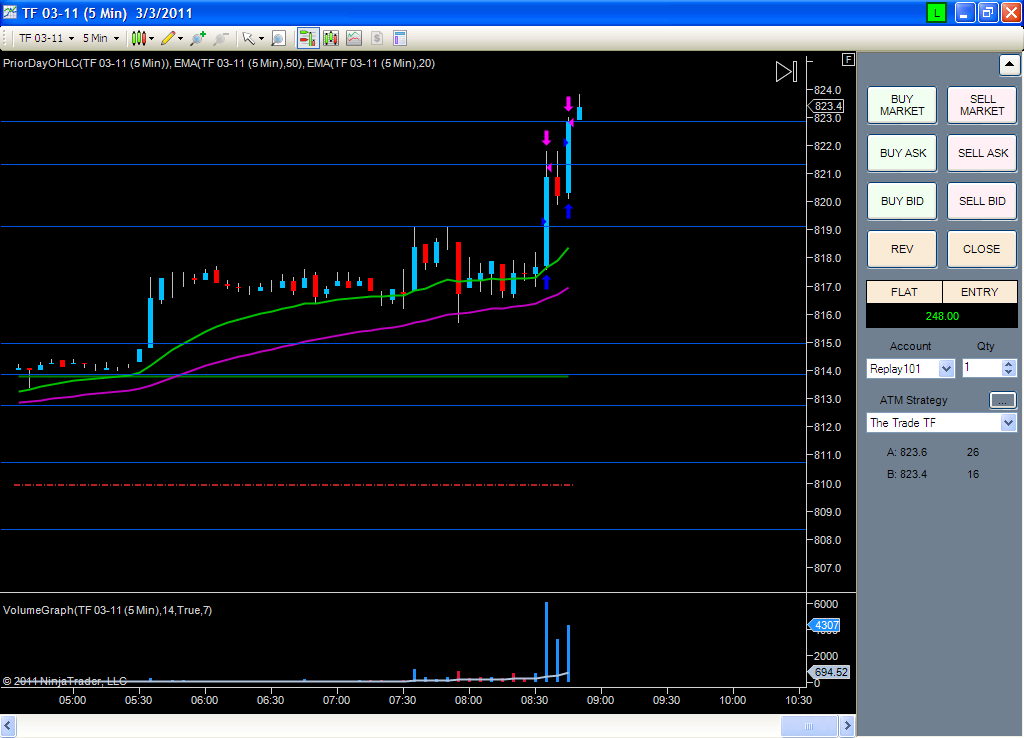Decrease quantity with Qty down arrow
The width and height of the screenshot is (1024, 738).
[x=1008, y=372]
